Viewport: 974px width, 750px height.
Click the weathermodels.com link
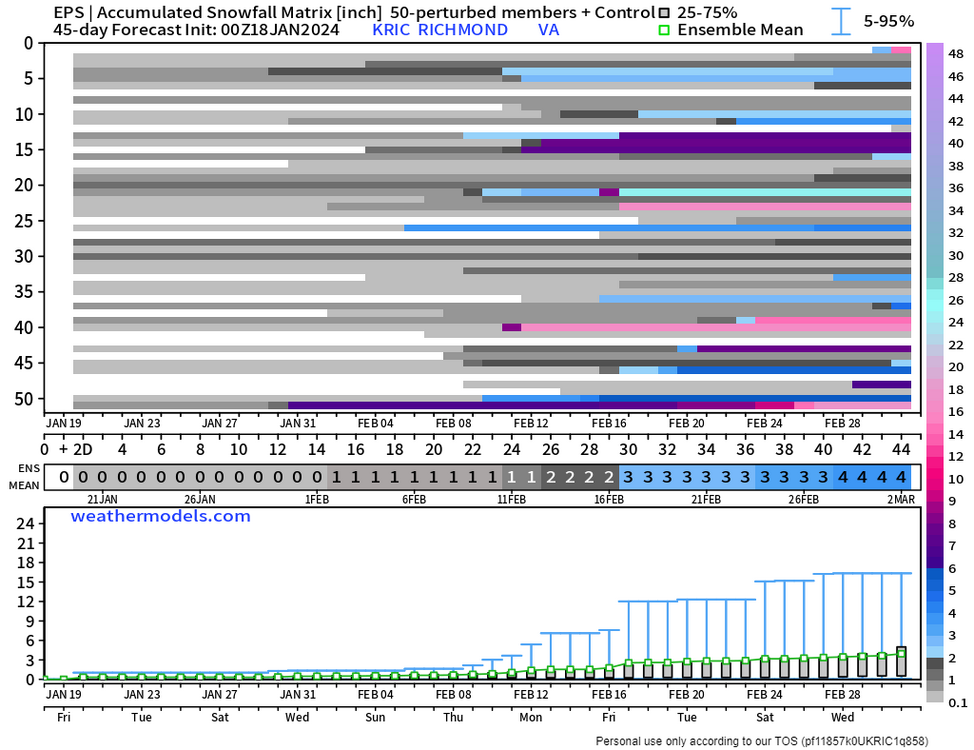[x=160, y=516]
